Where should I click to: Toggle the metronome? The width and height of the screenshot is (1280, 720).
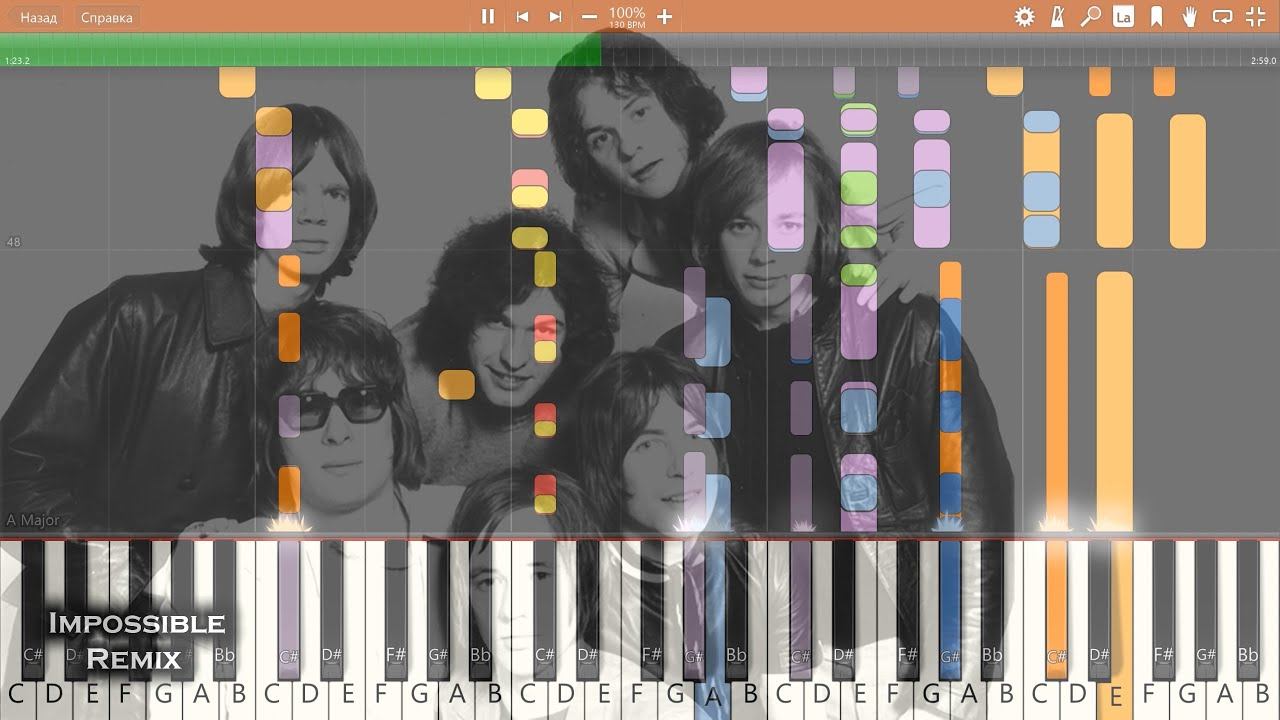[x=1057, y=16]
